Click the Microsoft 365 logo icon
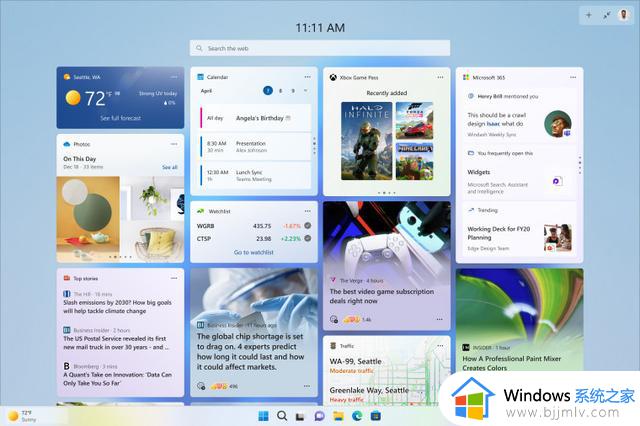 tap(466, 77)
